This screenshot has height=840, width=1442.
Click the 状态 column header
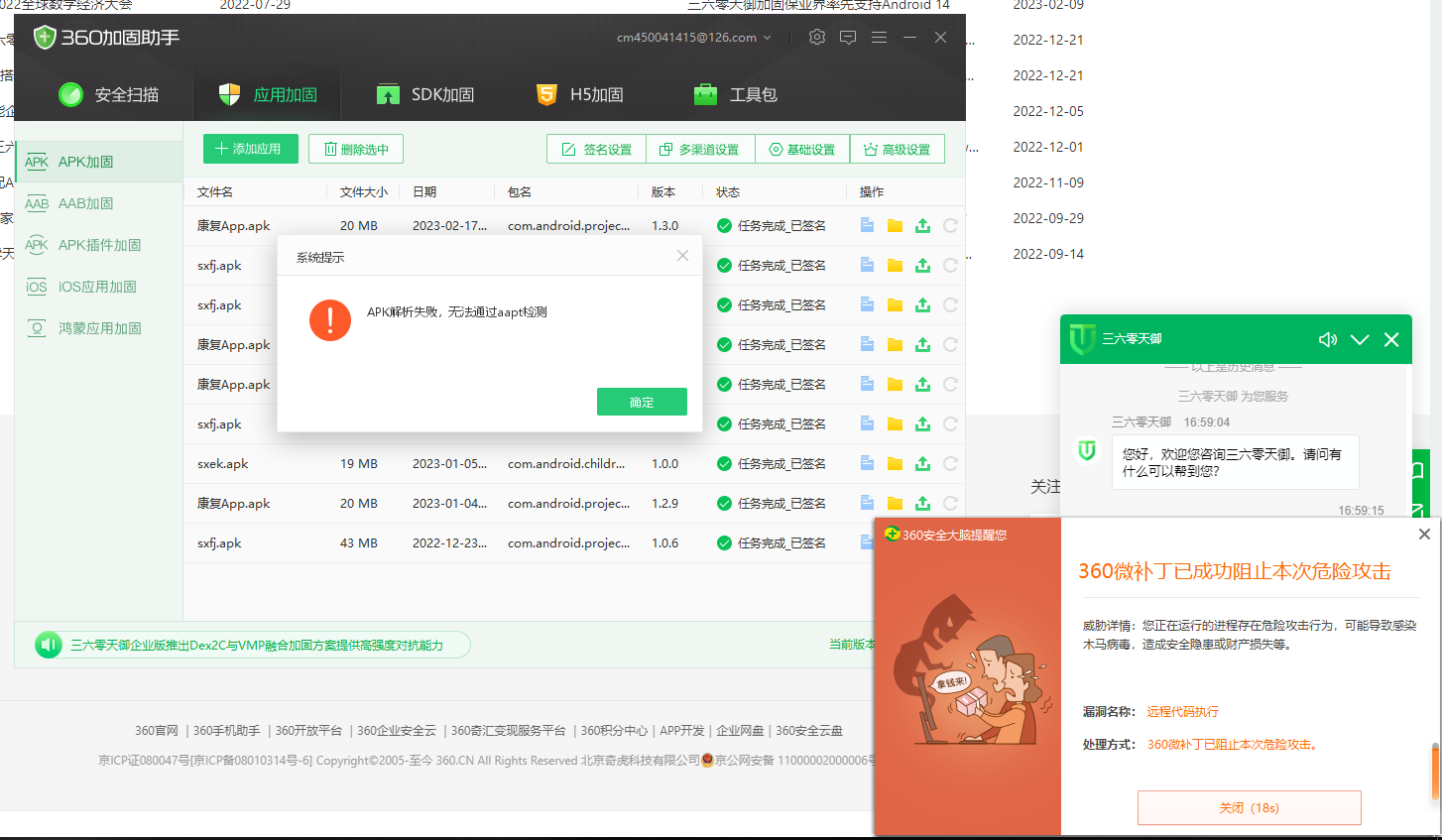tap(728, 191)
